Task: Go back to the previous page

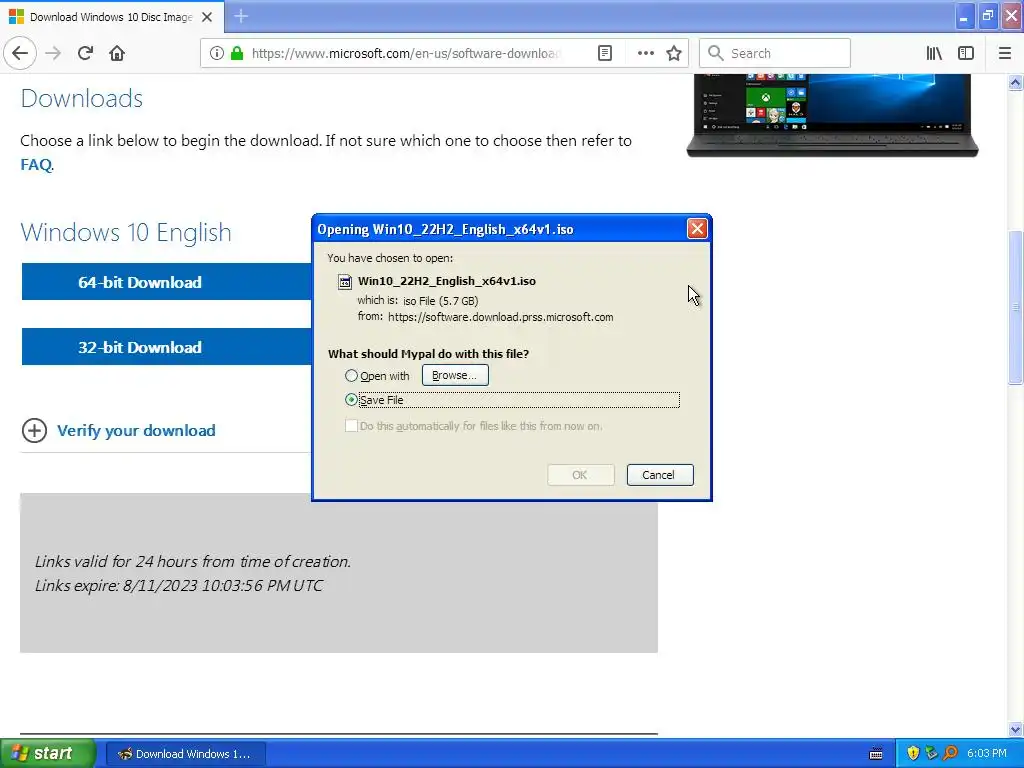Action: pos(20,54)
